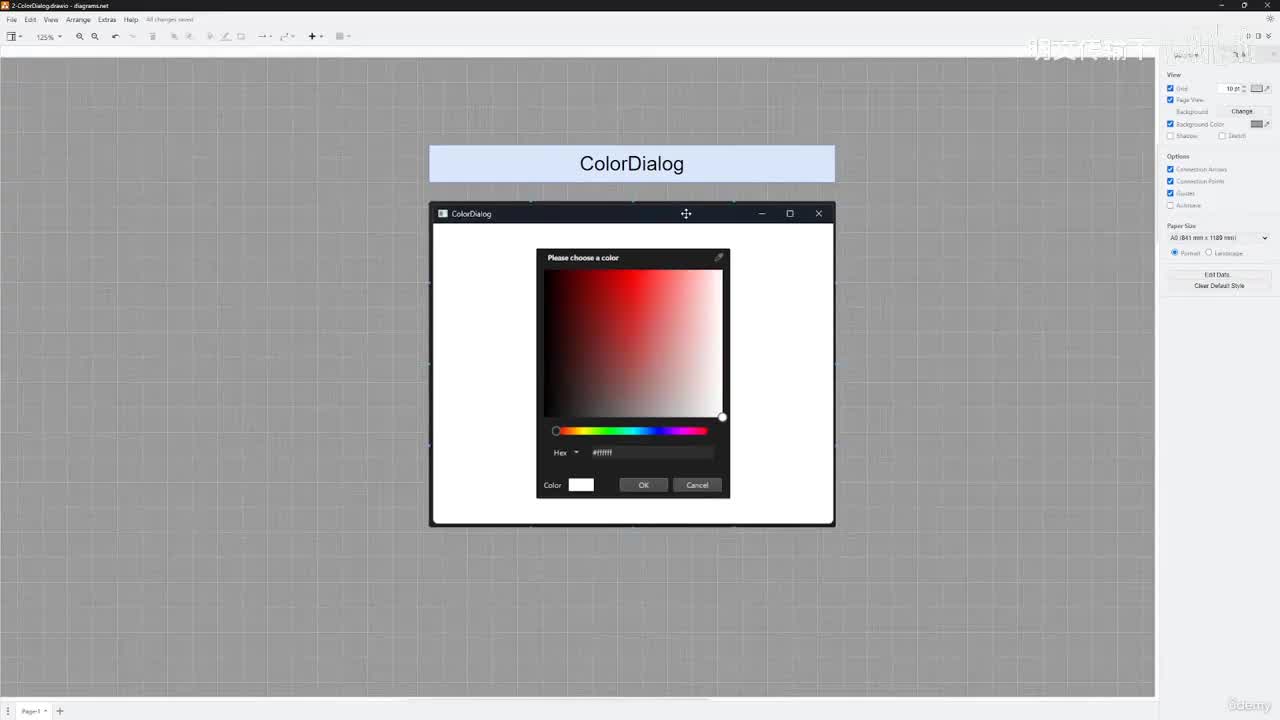Toggle the Connection Points checkbox

(x=1170, y=181)
